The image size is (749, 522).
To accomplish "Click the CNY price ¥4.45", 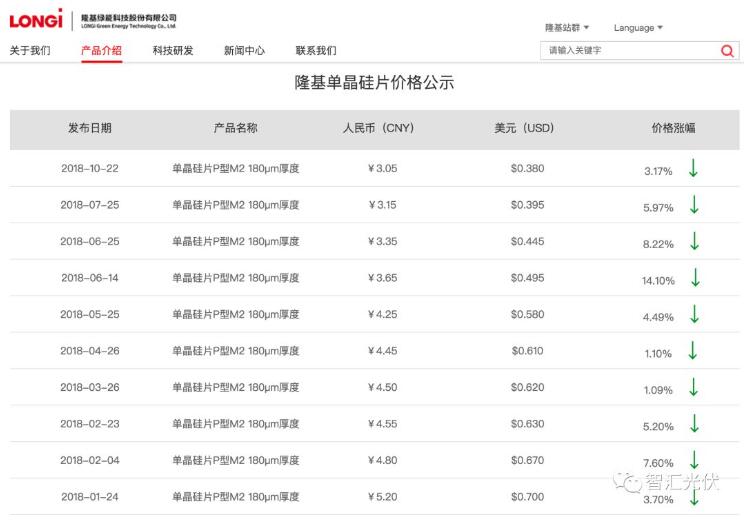I will 383,351.
